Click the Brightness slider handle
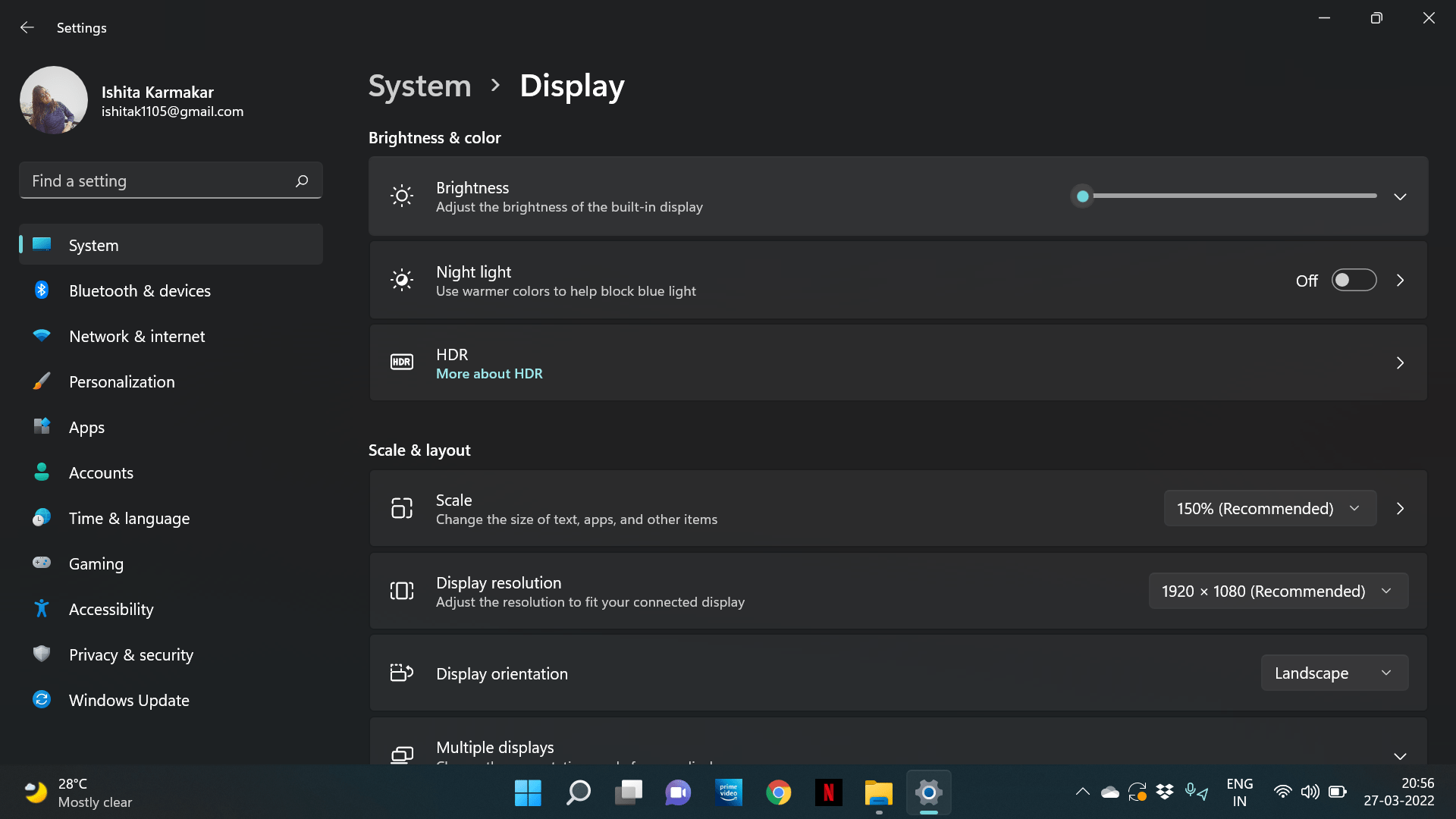The image size is (1456, 819). pos(1083,196)
